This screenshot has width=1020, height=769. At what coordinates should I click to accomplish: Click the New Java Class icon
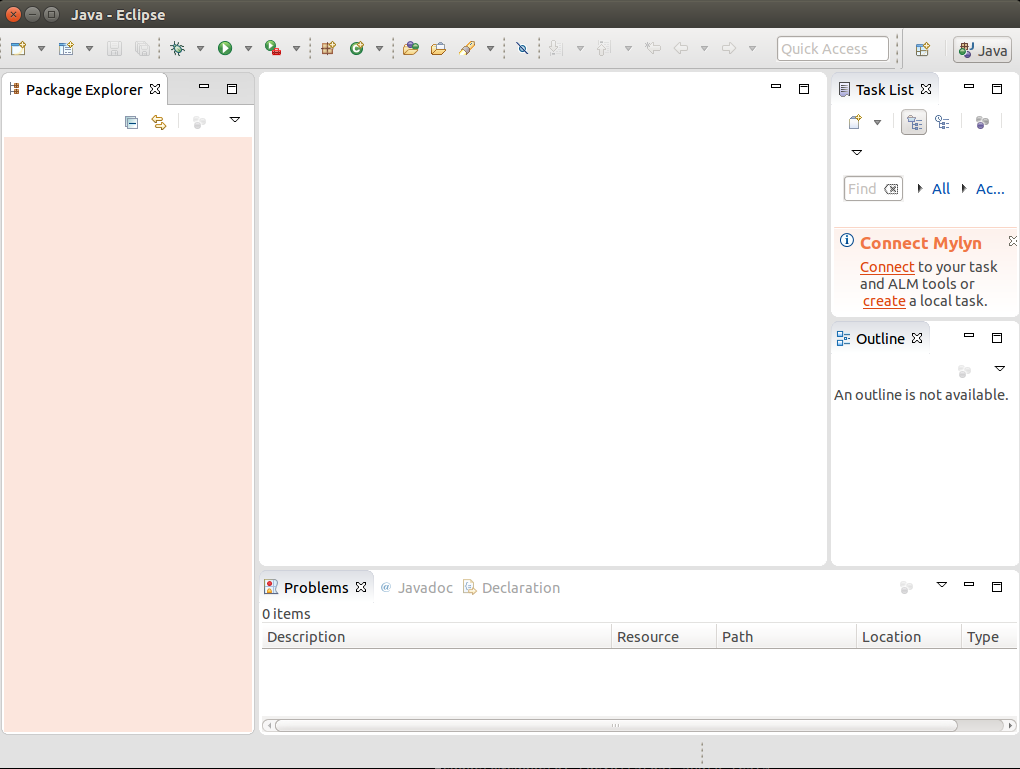tap(356, 48)
